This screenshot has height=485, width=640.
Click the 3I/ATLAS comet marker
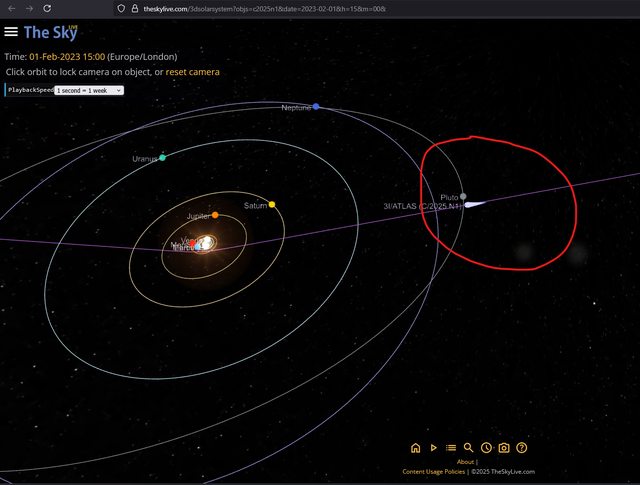(475, 204)
